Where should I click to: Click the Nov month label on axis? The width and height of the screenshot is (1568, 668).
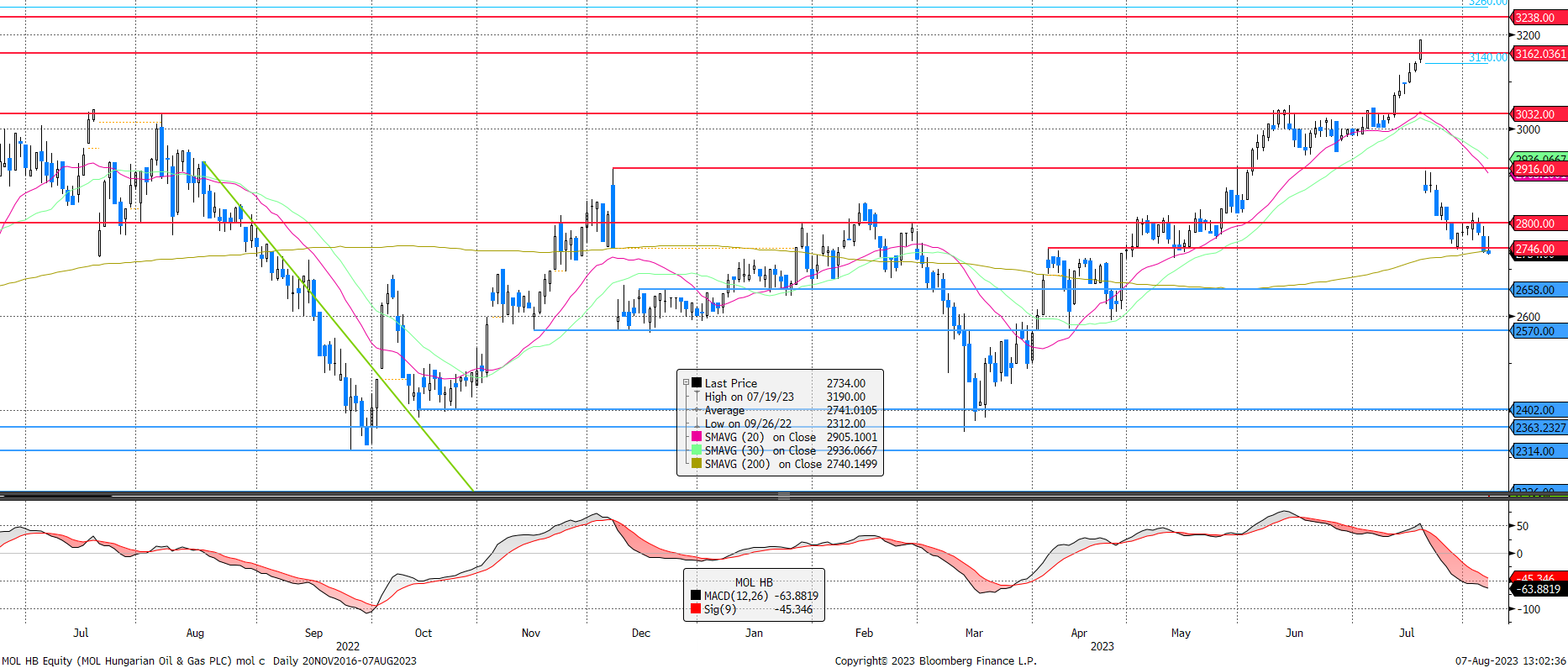pyautogui.click(x=531, y=633)
